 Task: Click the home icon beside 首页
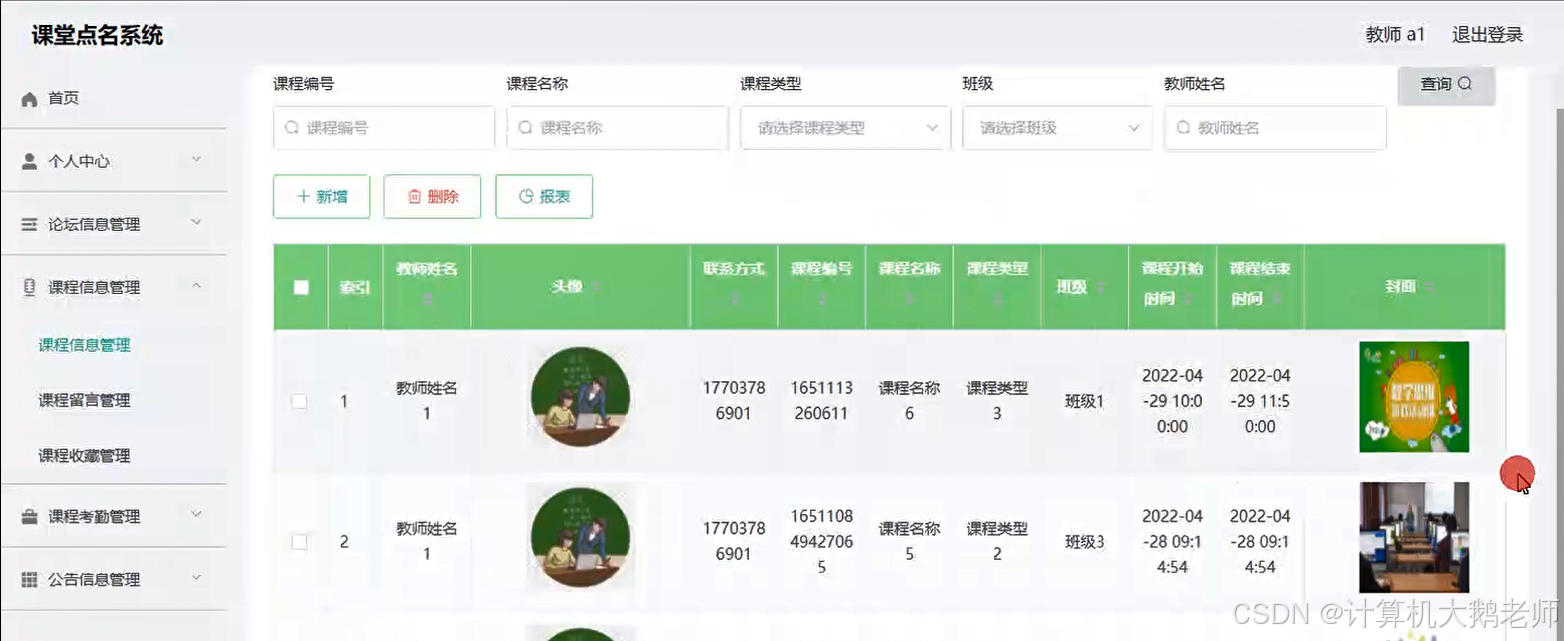[29, 99]
